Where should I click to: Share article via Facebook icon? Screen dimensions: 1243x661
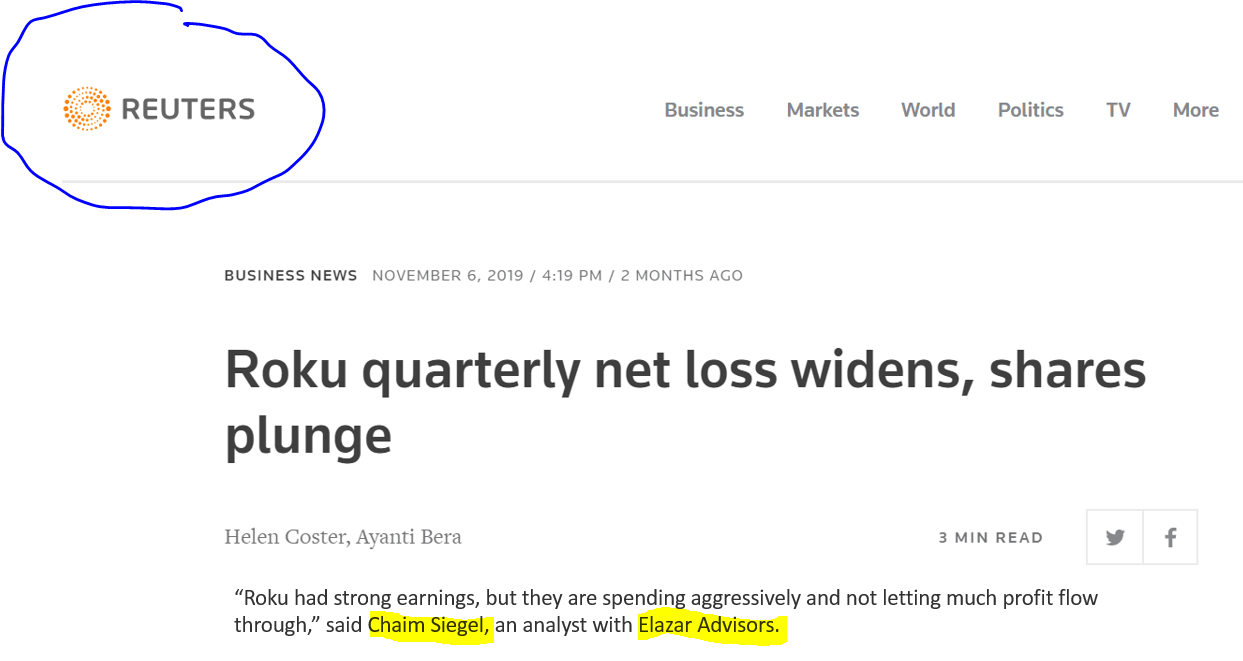coord(1170,537)
